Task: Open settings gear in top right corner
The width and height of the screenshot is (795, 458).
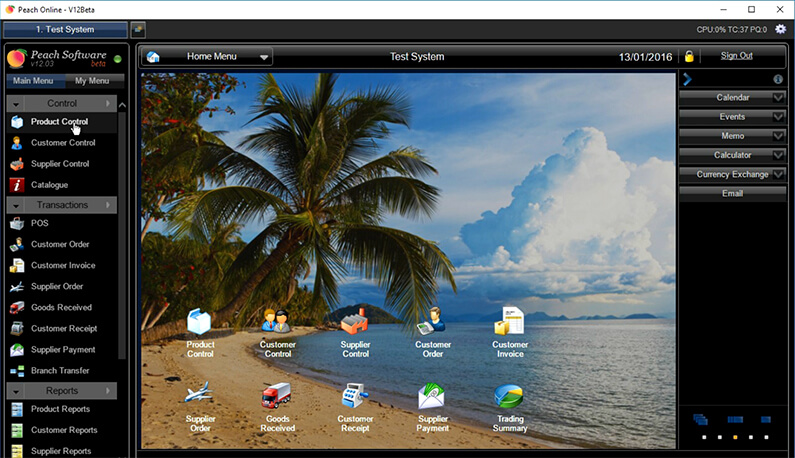Action: pos(780,29)
